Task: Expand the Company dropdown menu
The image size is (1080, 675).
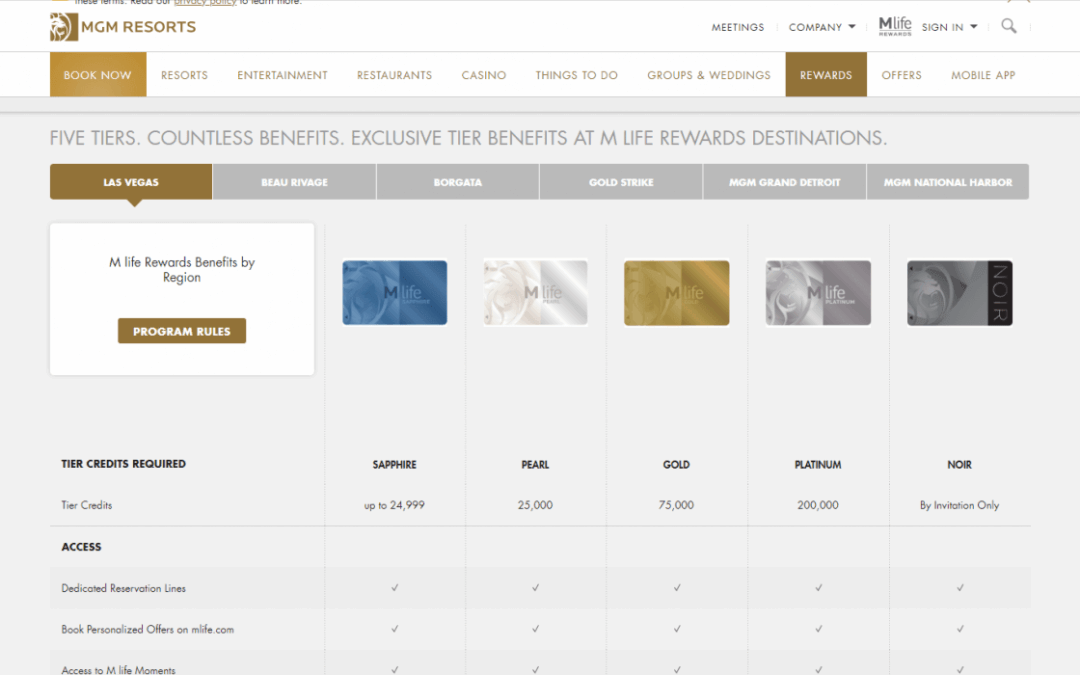Action: (x=821, y=27)
